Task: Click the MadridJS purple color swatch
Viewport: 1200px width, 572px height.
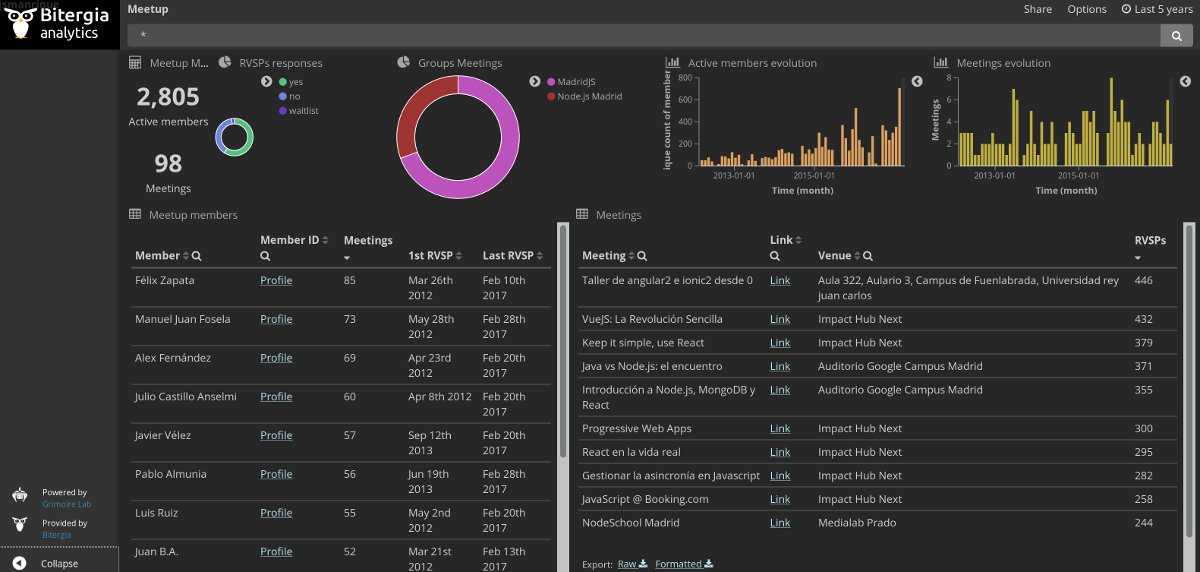Action: coord(551,82)
